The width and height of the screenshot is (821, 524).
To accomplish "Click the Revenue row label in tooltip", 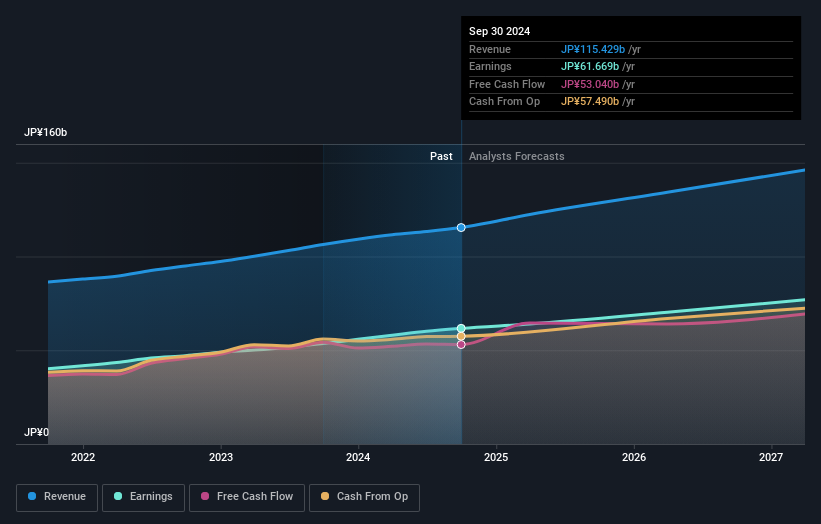I will coord(490,49).
